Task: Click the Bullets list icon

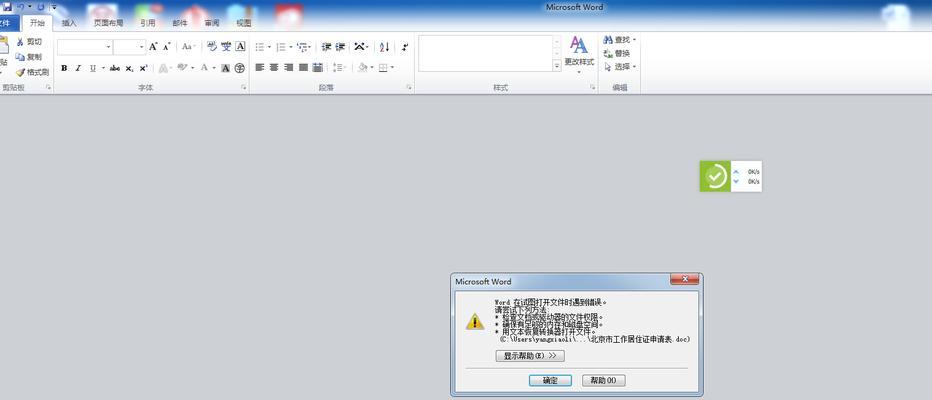Action: click(260, 46)
